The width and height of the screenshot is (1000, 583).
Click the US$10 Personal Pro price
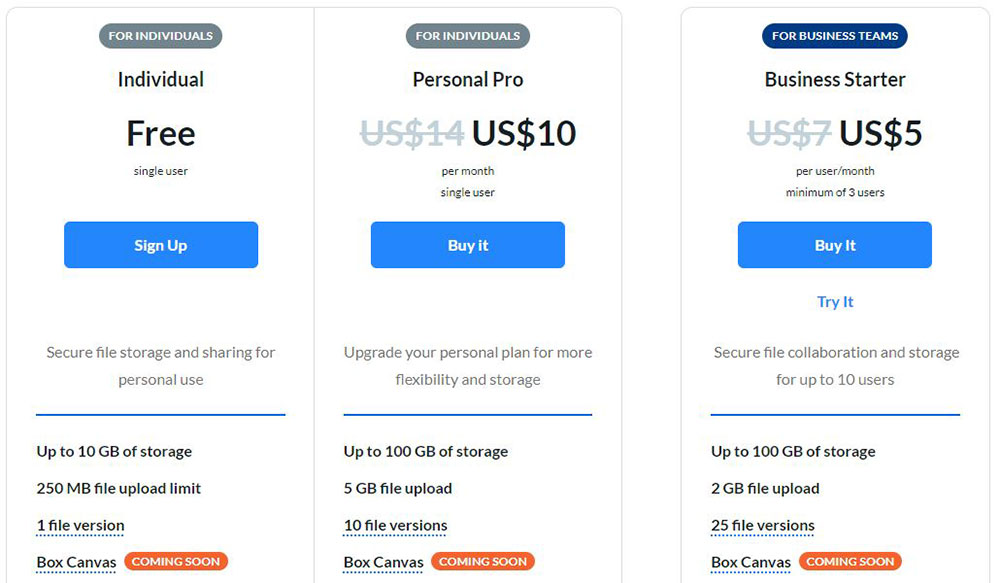pyautogui.click(x=524, y=134)
